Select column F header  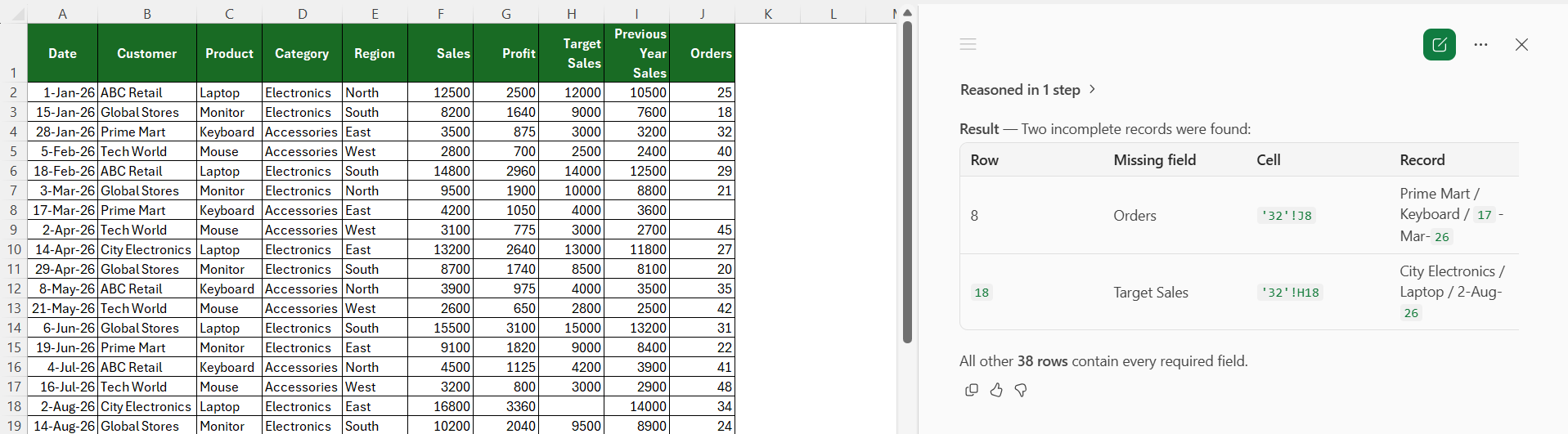tap(440, 14)
